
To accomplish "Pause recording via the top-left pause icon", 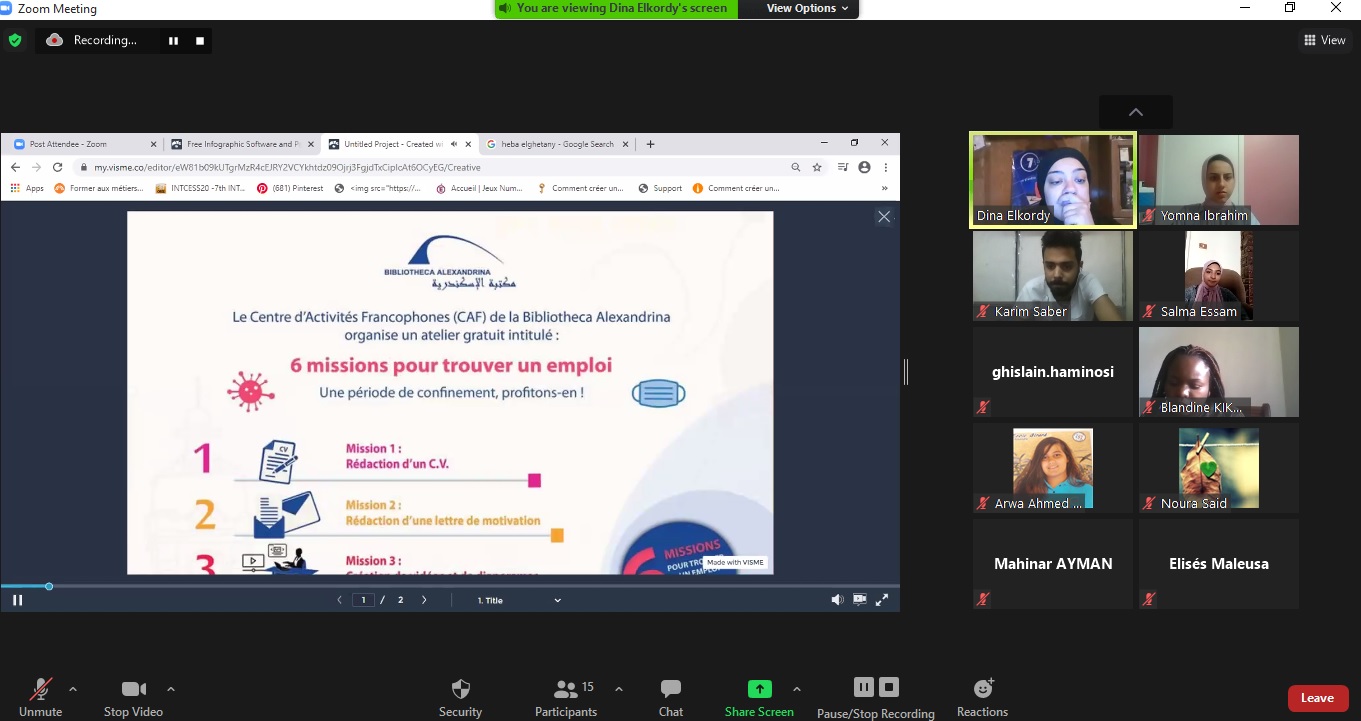I will click(173, 41).
